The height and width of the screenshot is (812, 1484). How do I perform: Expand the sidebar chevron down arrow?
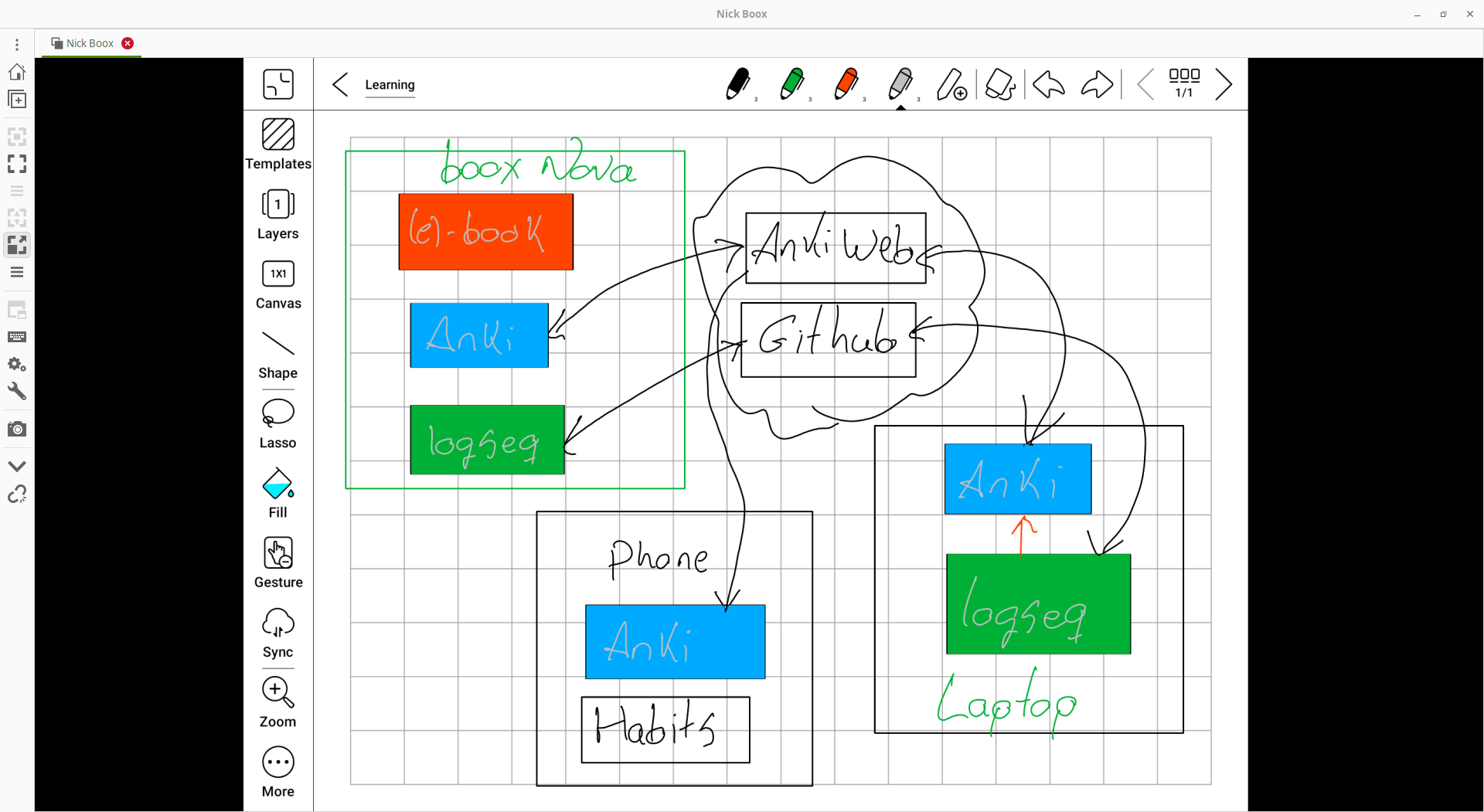coord(17,467)
